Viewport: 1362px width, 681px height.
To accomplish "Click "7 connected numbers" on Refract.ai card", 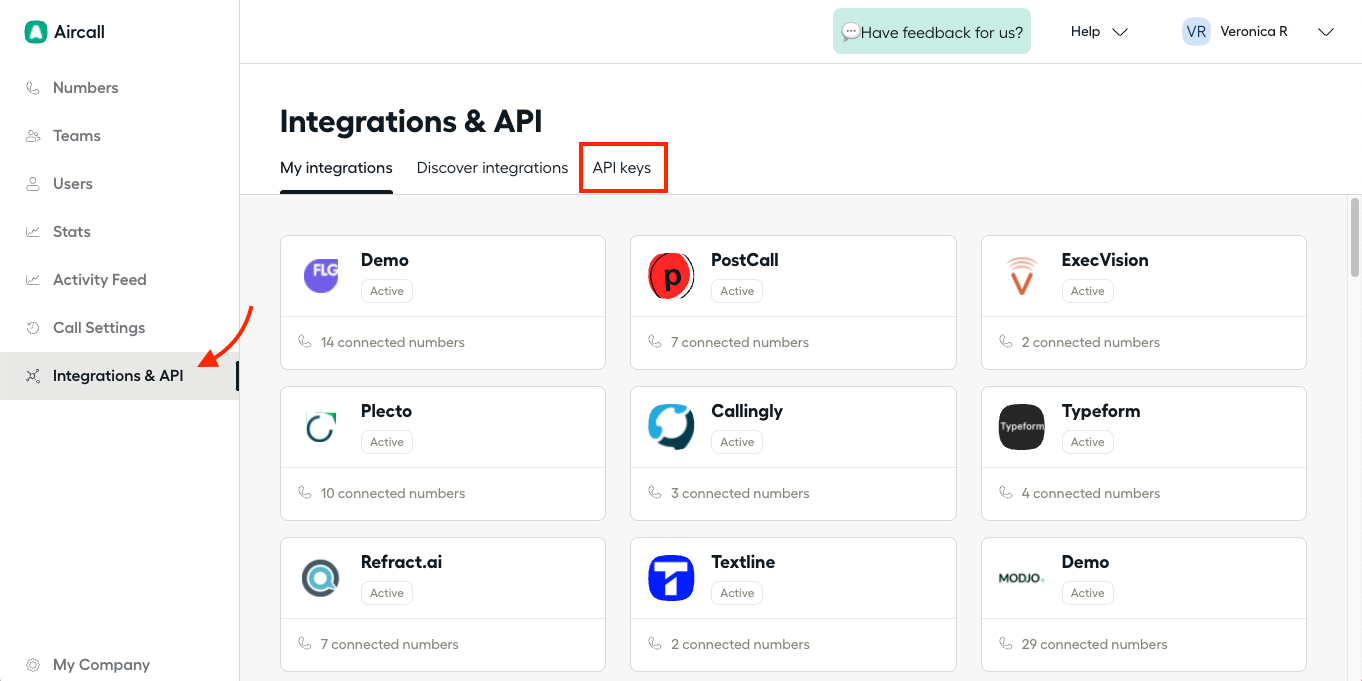I will [x=390, y=644].
